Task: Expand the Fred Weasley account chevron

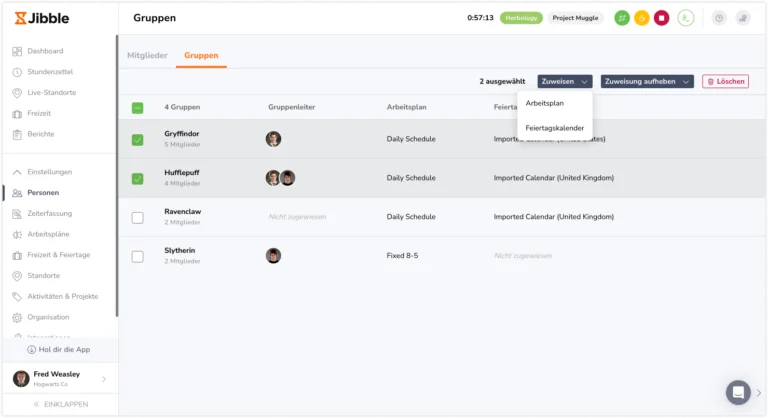Action: 104,379
